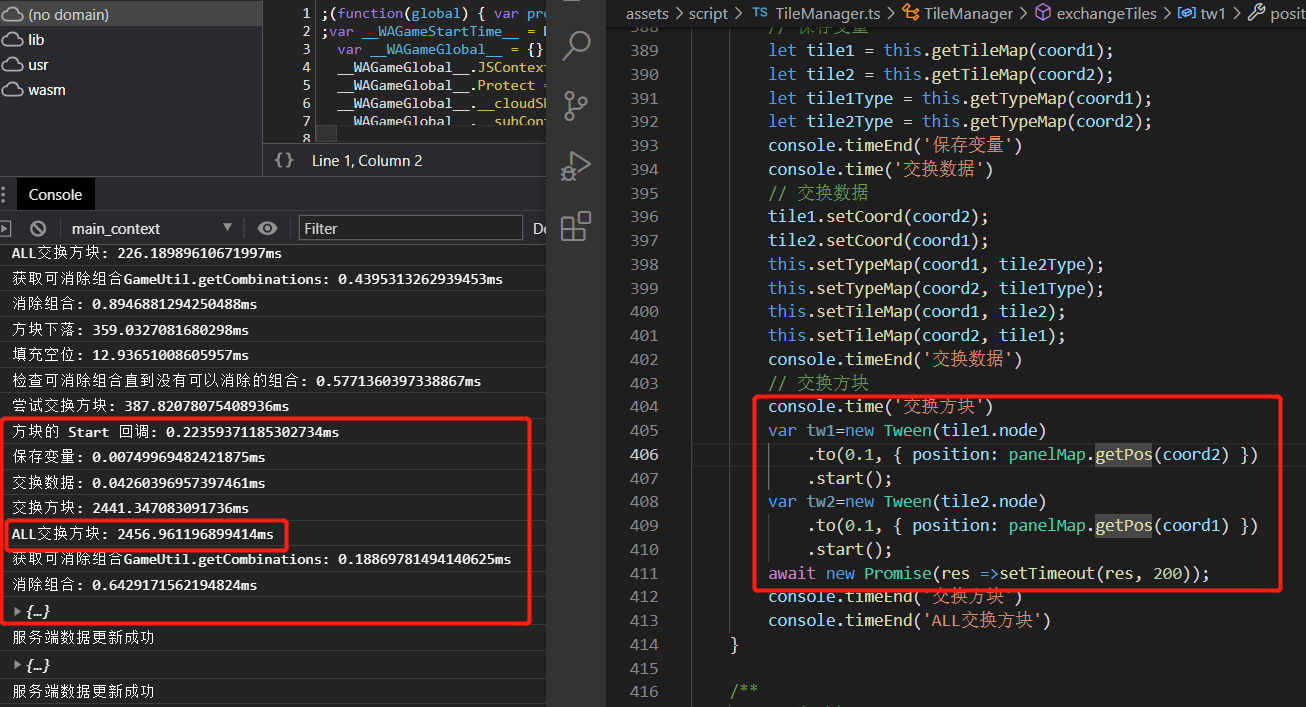Click the cloud icon beside lib
The image size is (1306, 707).
[x=12, y=40]
